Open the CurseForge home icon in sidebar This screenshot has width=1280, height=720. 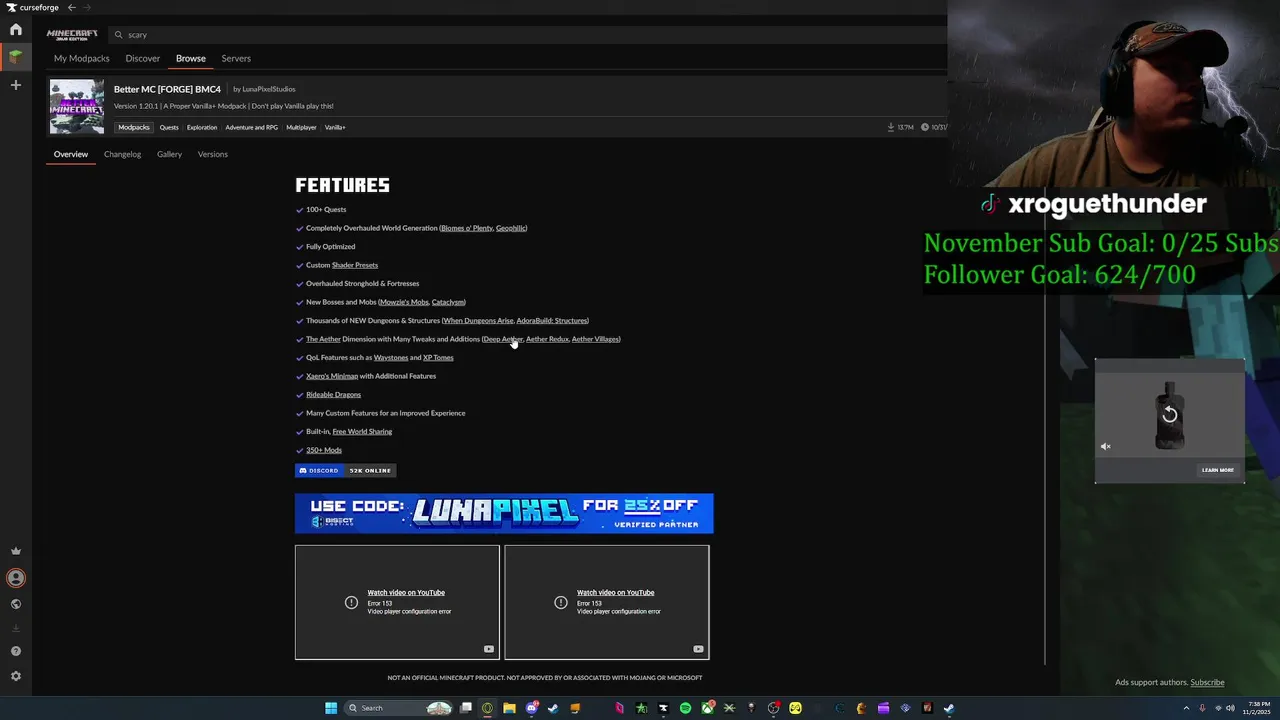pyautogui.click(x=16, y=30)
